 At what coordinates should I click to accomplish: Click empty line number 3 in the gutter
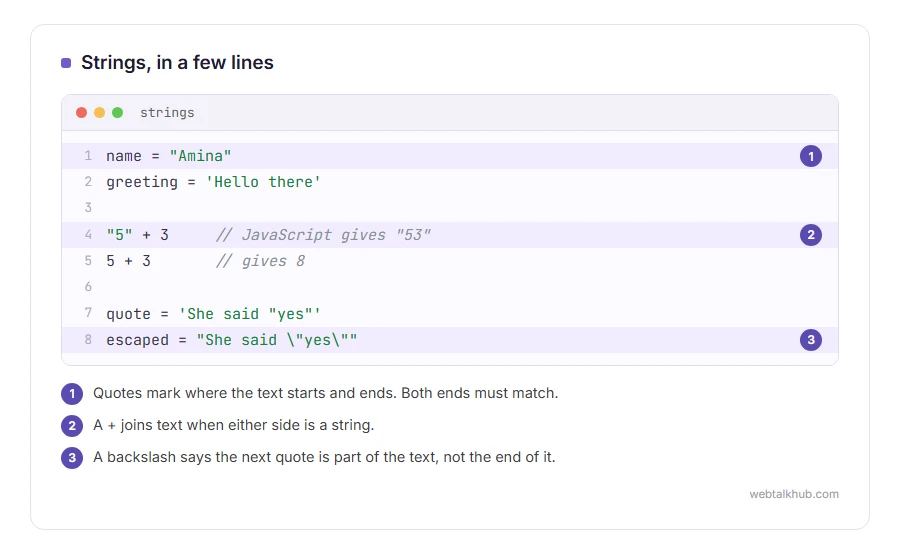(88, 208)
